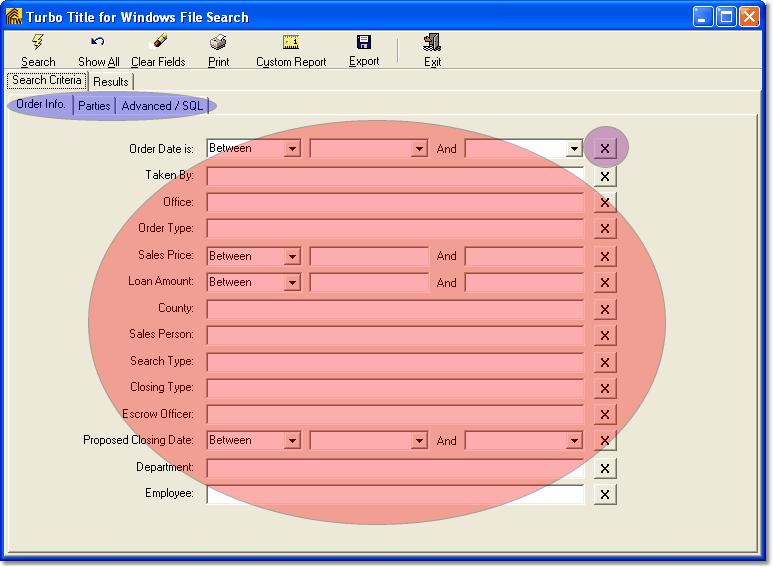Click the Show All toolbar icon
The width and height of the screenshot is (773, 568).
[x=98, y=42]
